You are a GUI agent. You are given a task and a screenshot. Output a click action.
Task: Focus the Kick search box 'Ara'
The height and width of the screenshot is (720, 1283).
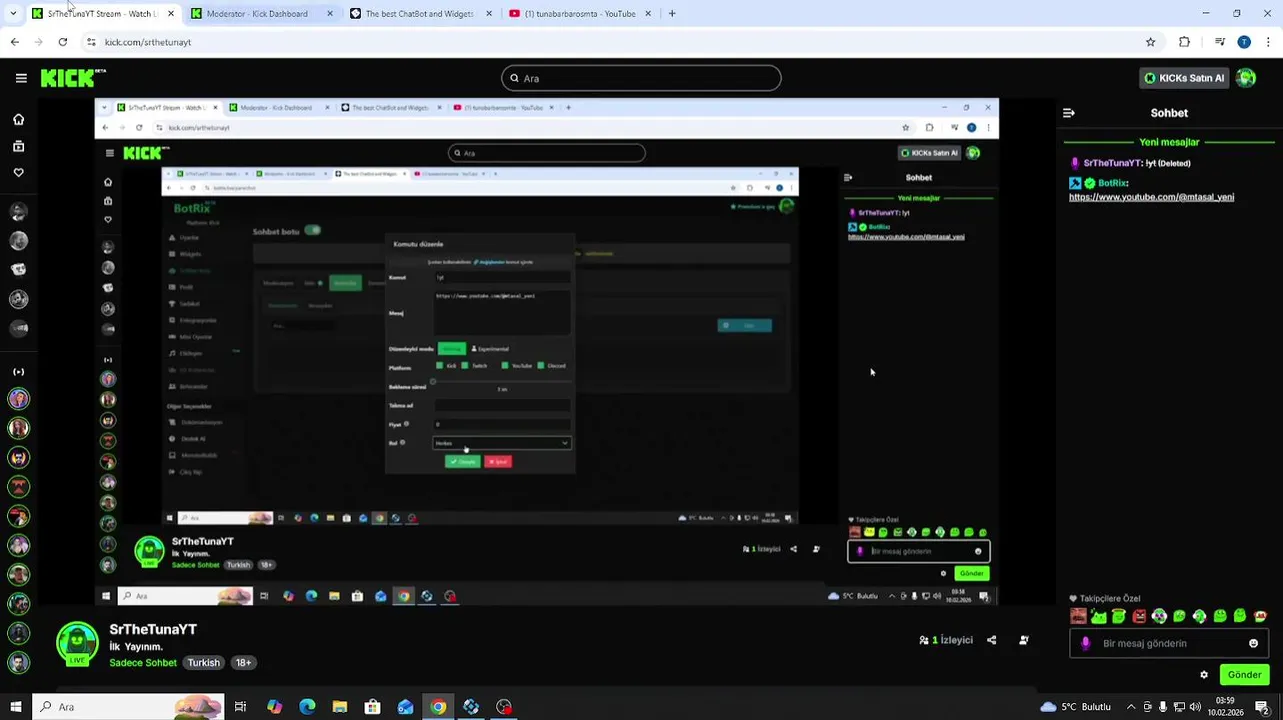(x=641, y=78)
